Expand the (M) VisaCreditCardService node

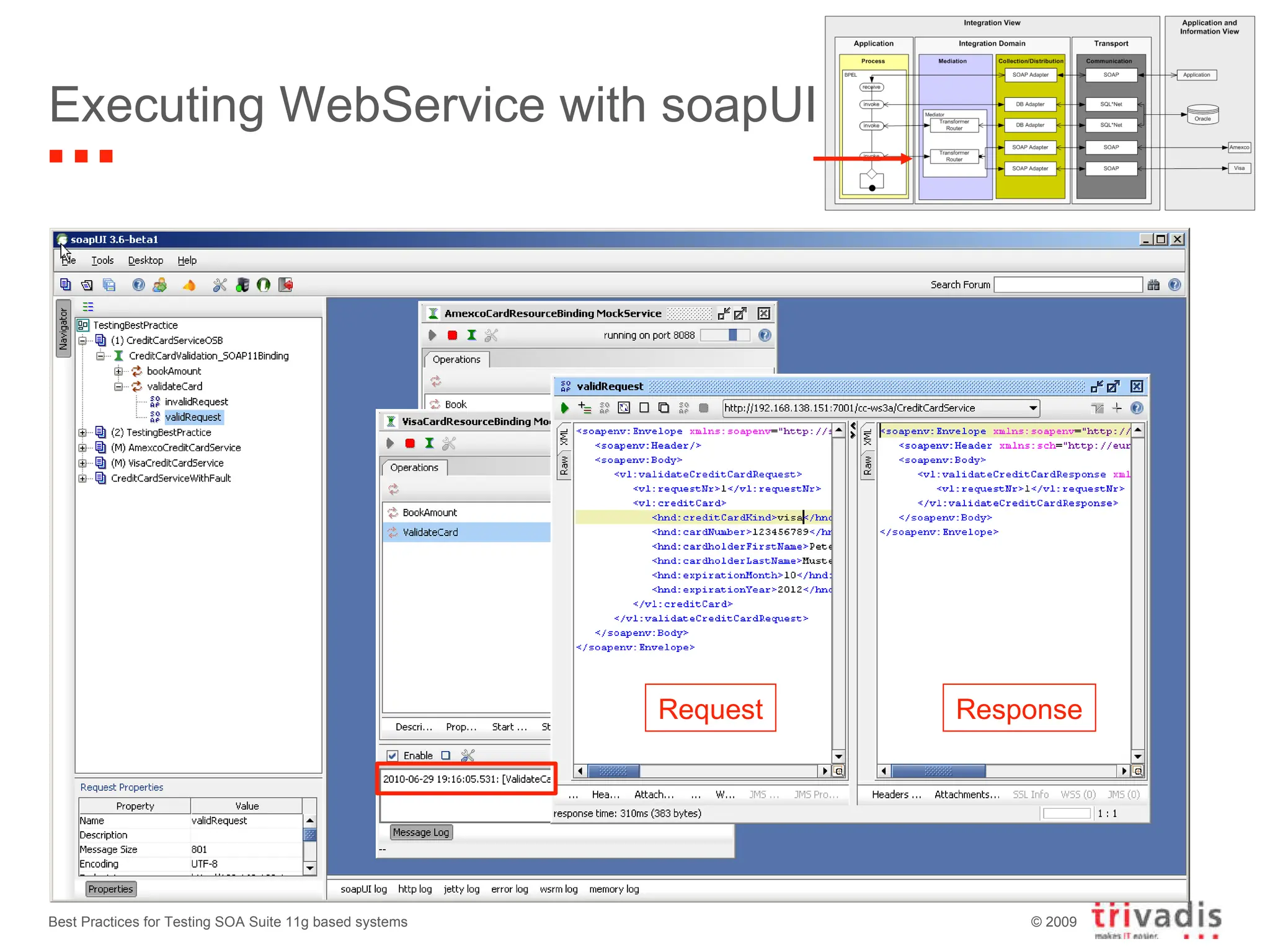click(x=82, y=463)
